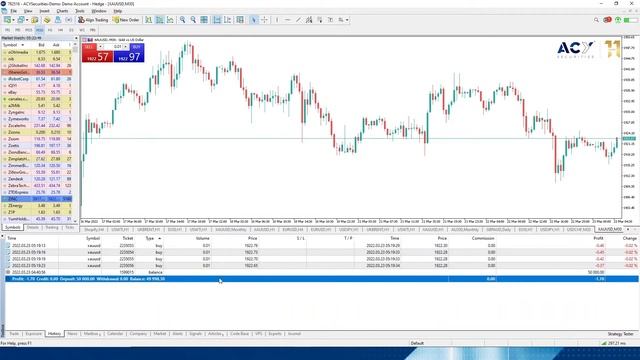Select the horizontal line drawing tool
The height and width of the screenshot is (360, 640).
288,20
